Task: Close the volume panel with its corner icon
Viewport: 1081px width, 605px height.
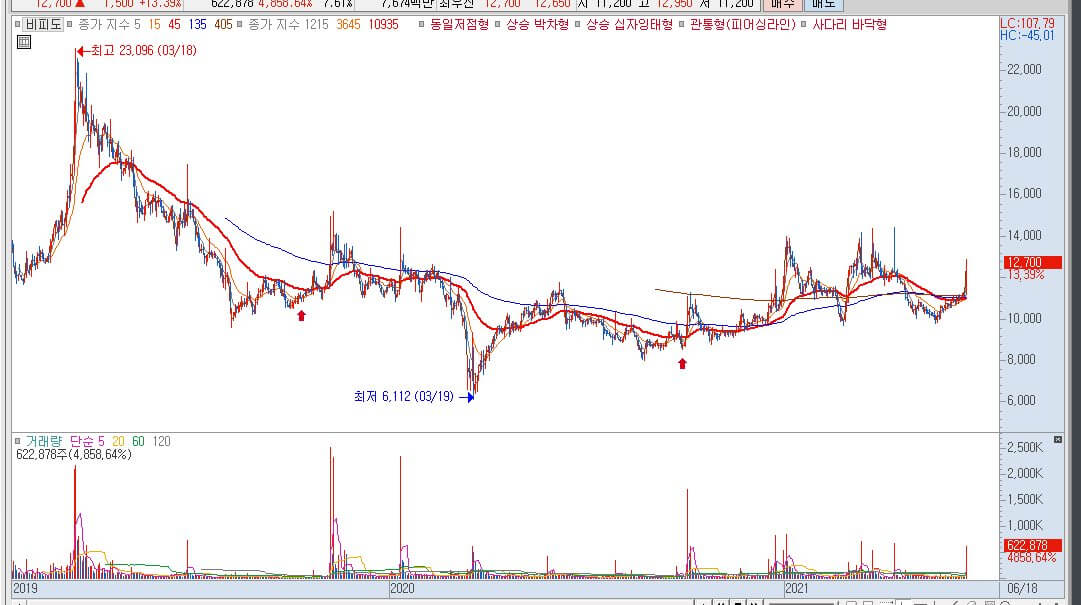Action: point(1058,439)
